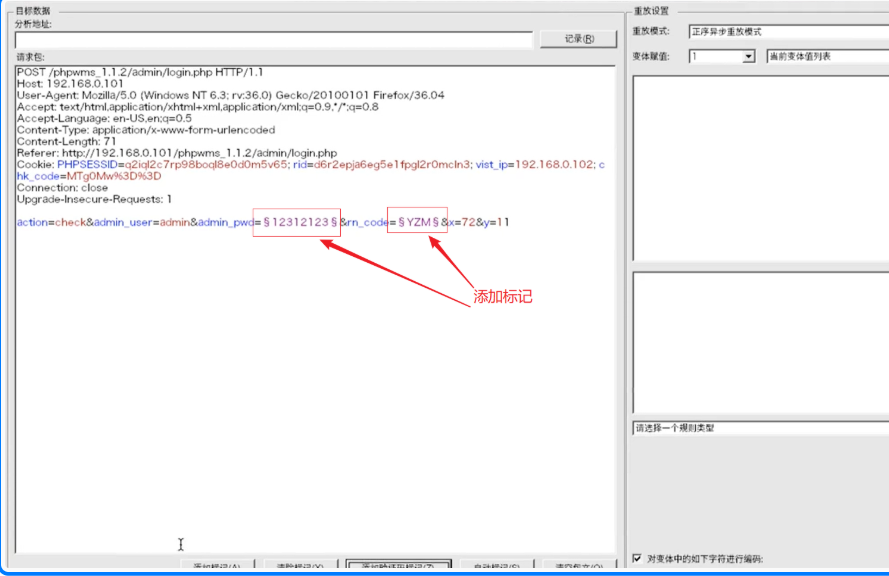
Task: Click the hk_code=MTg0Mw%3D%3D cookie text
Action: [x=89, y=176]
